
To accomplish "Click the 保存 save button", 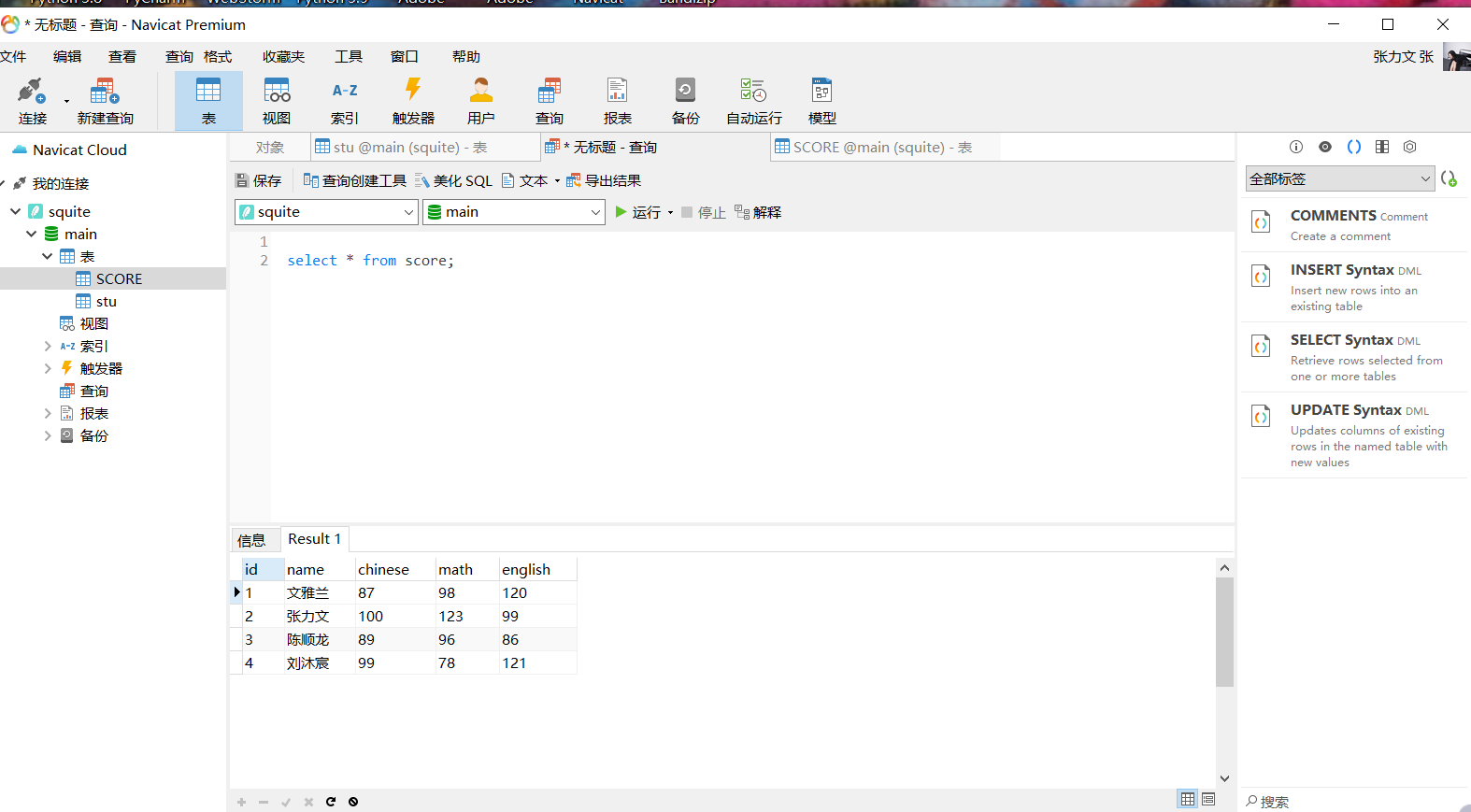I will 259,181.
